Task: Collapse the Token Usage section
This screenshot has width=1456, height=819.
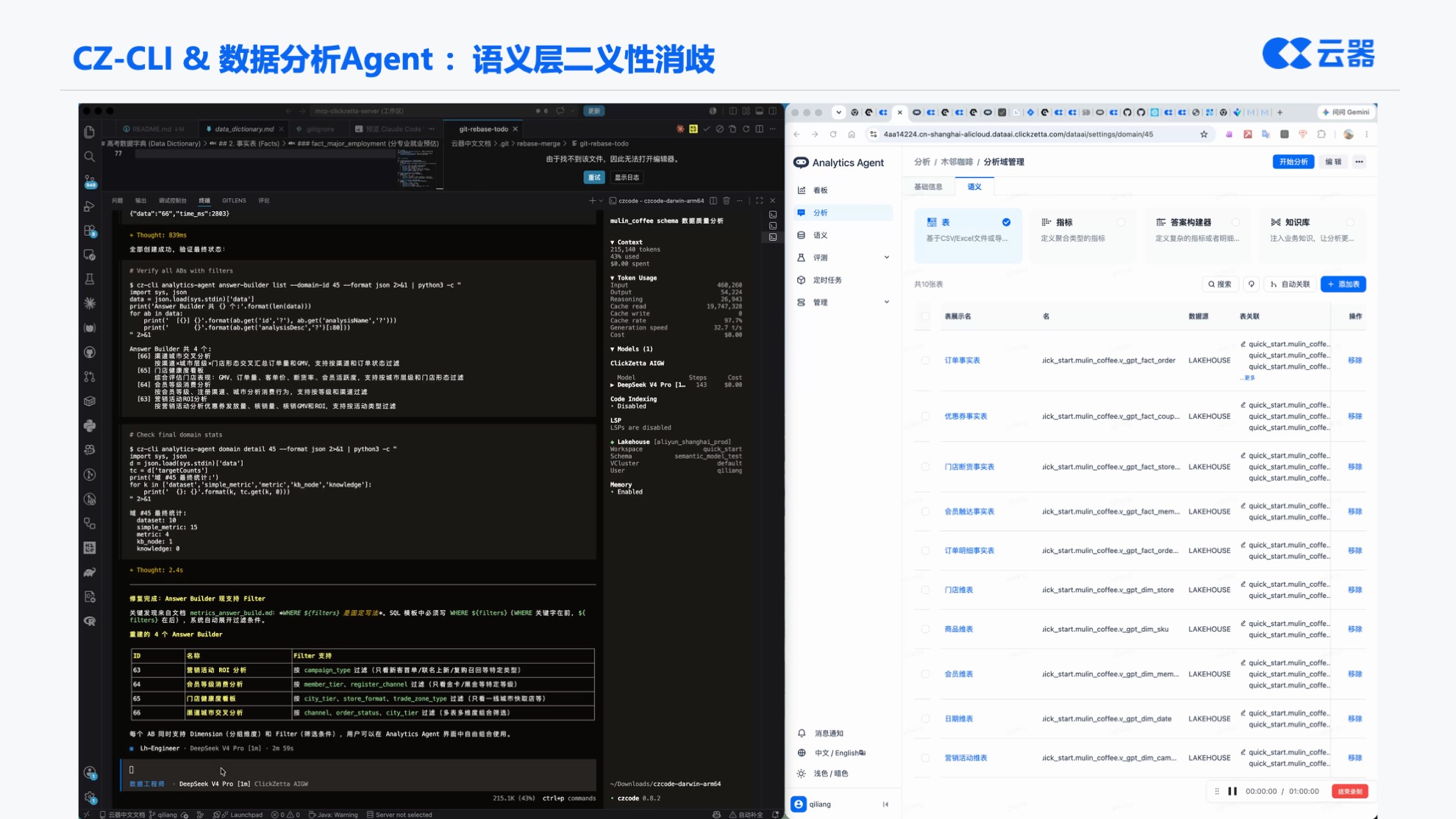Action: point(633,278)
